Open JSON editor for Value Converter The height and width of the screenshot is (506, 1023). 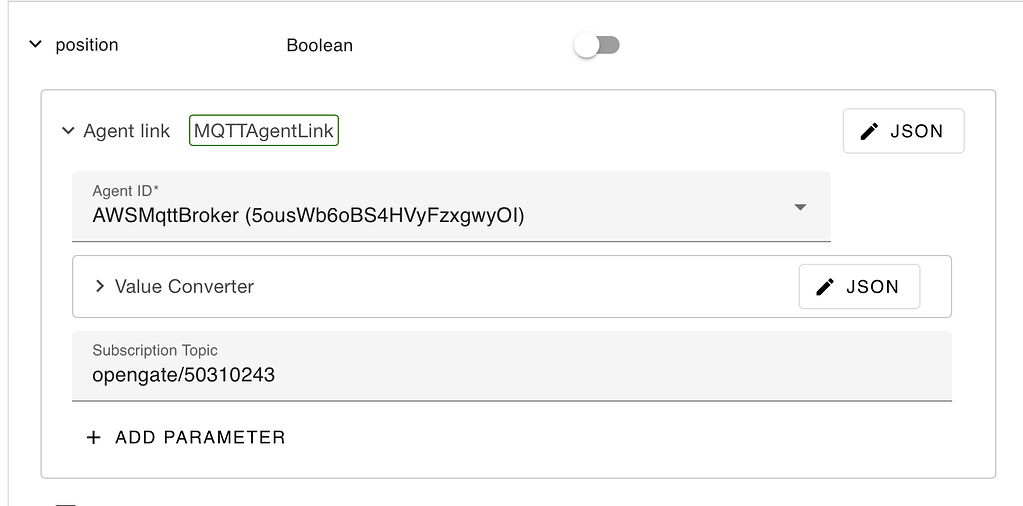coord(859,287)
